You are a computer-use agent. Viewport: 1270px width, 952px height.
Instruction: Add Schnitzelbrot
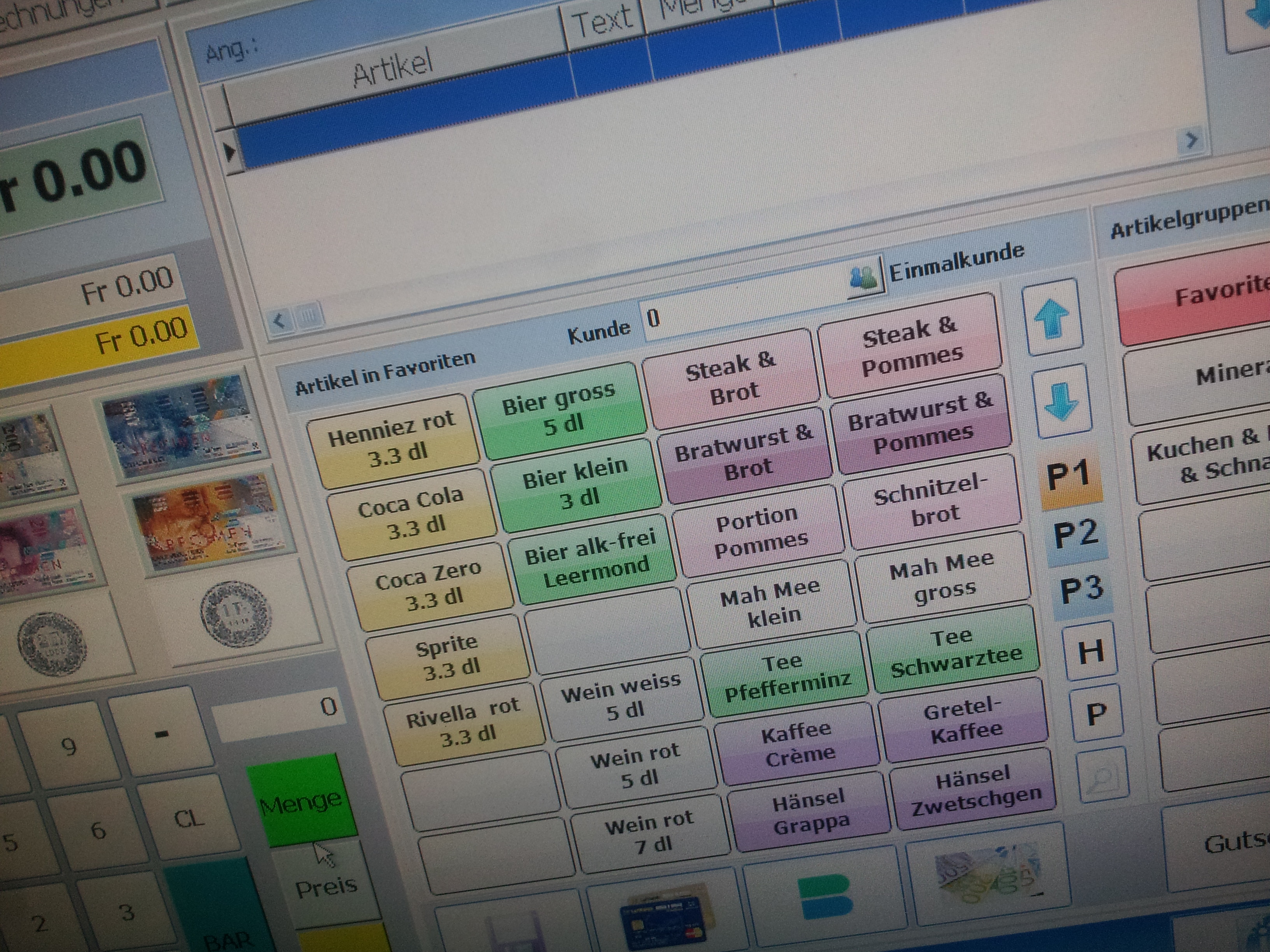pyautogui.click(x=932, y=502)
